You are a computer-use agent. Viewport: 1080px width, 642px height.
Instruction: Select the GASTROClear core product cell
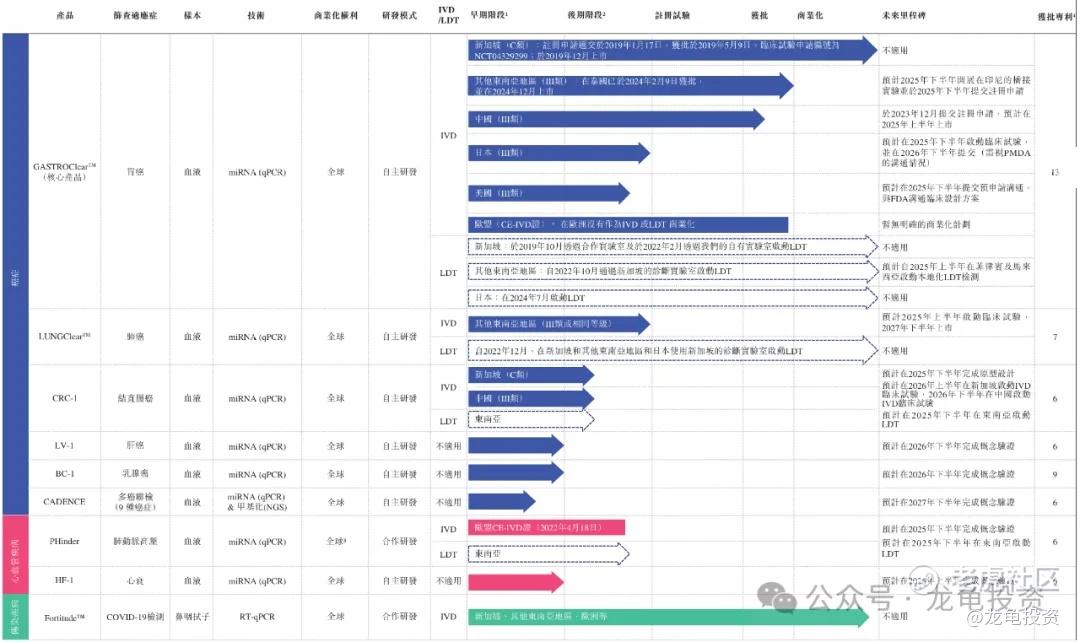pyautogui.click(x=65, y=172)
